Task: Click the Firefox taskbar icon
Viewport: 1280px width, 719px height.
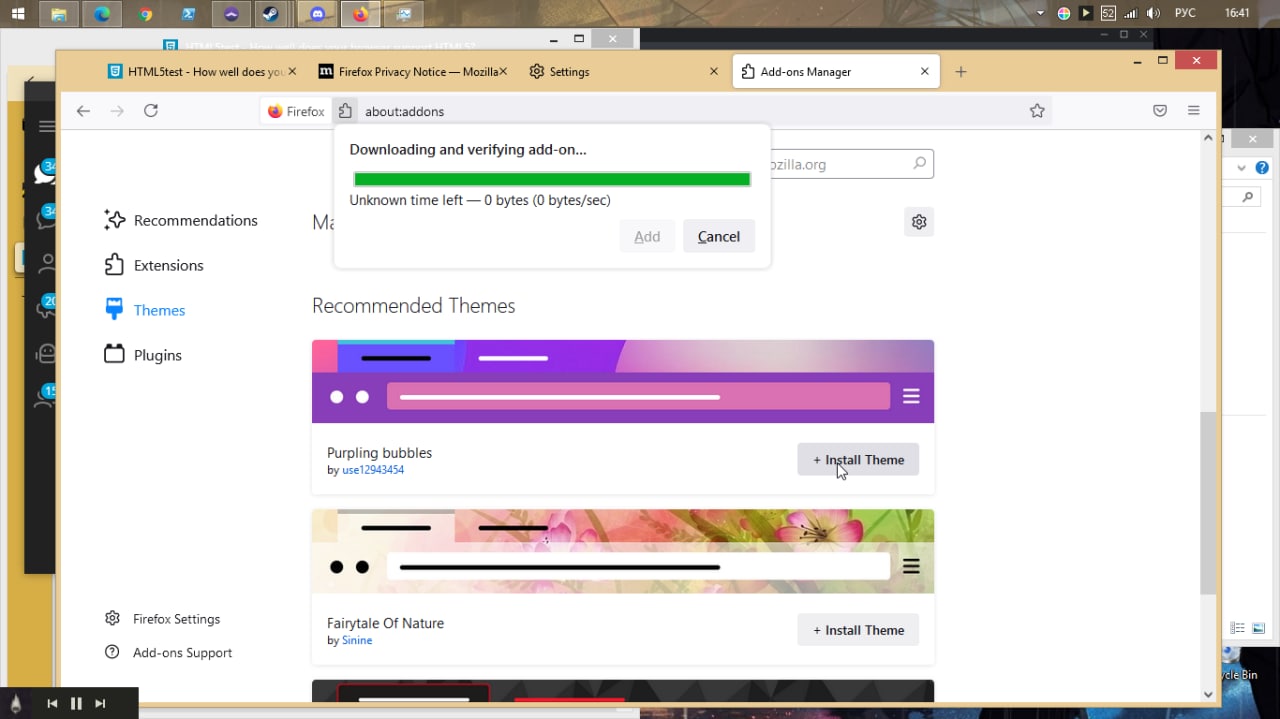Action: pos(361,14)
